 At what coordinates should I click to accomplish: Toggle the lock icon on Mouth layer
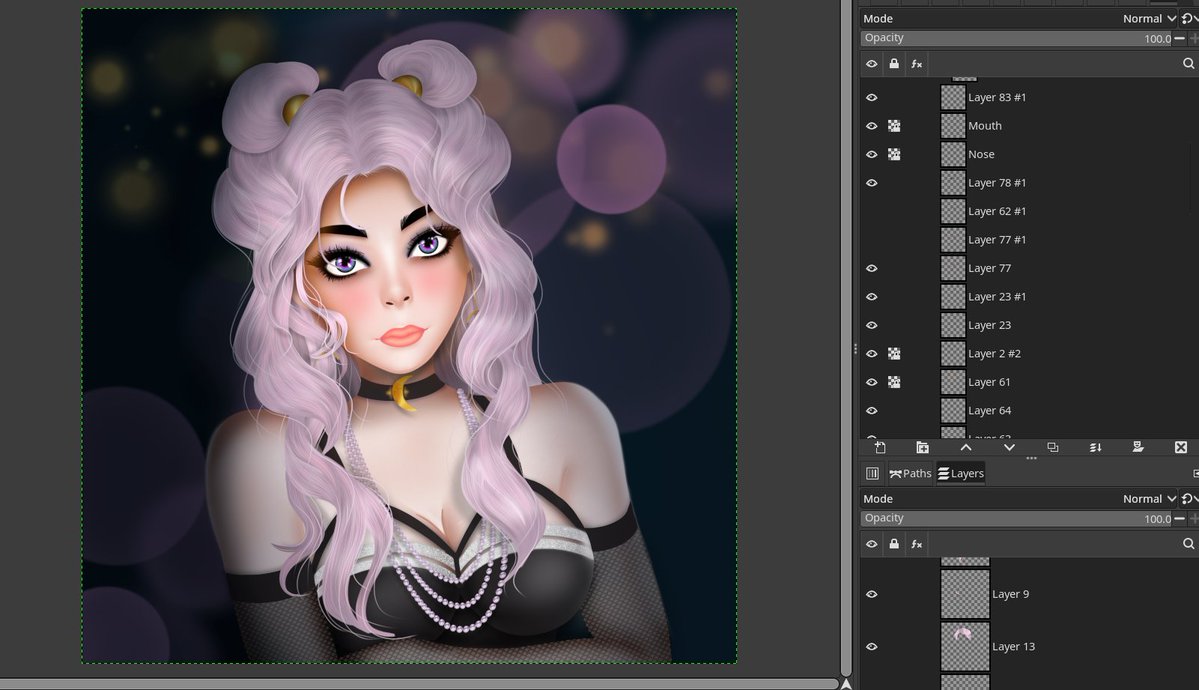tap(894, 125)
